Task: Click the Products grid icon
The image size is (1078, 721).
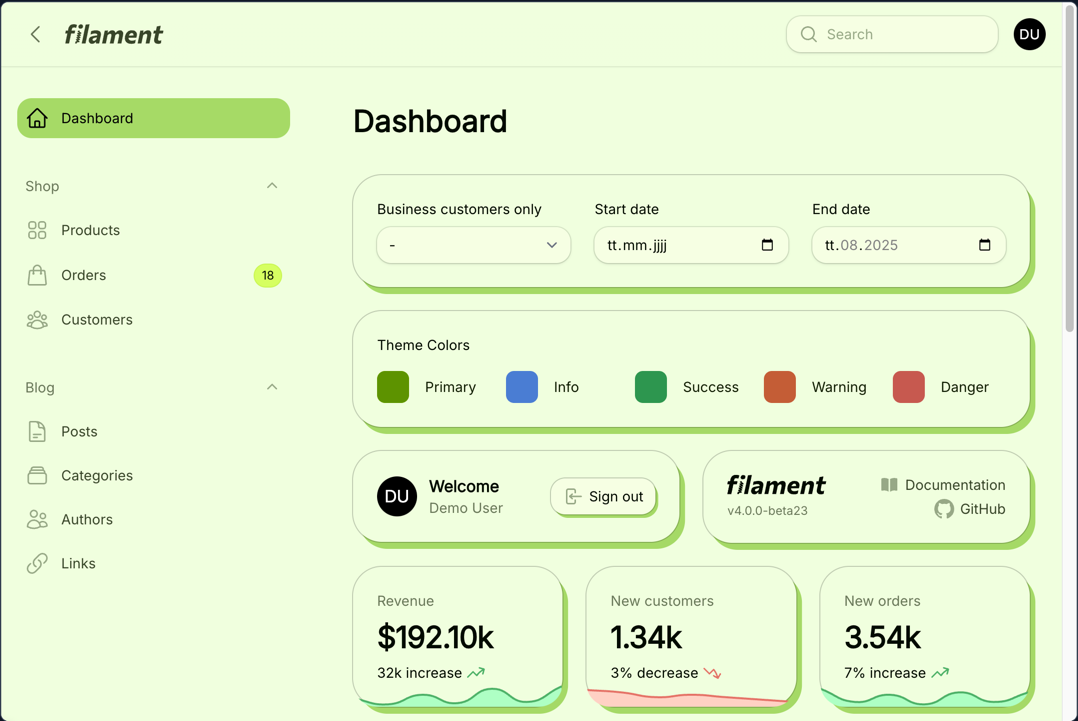Action: (x=37, y=231)
